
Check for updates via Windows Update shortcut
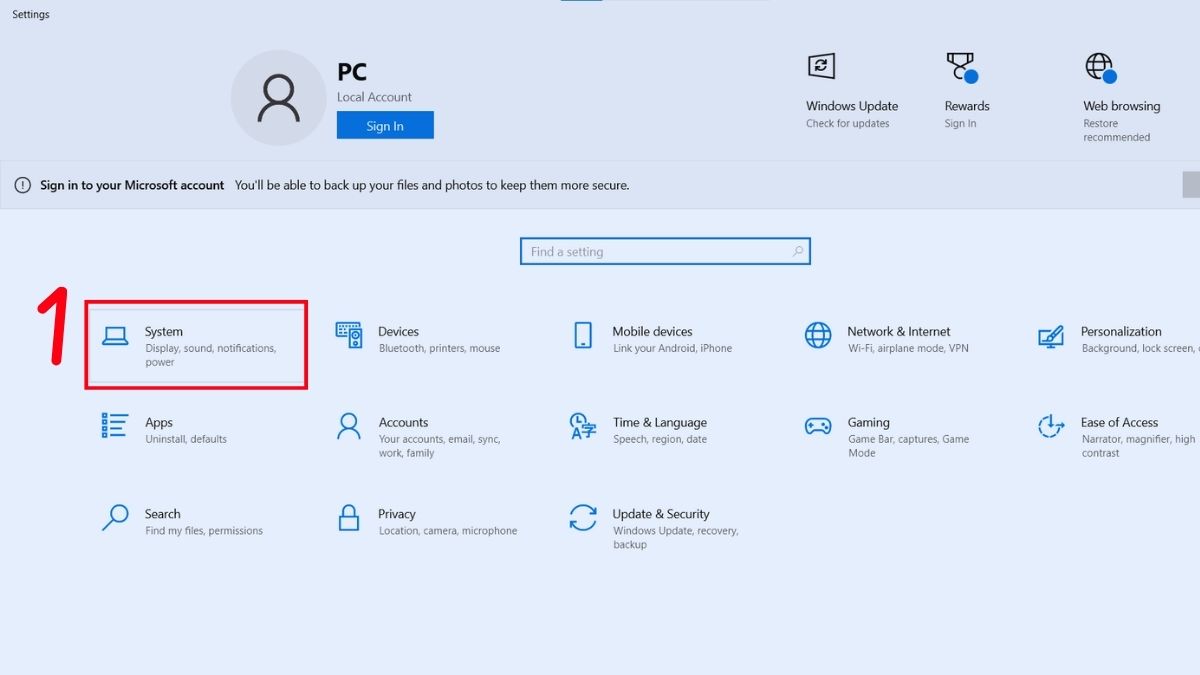coord(852,90)
